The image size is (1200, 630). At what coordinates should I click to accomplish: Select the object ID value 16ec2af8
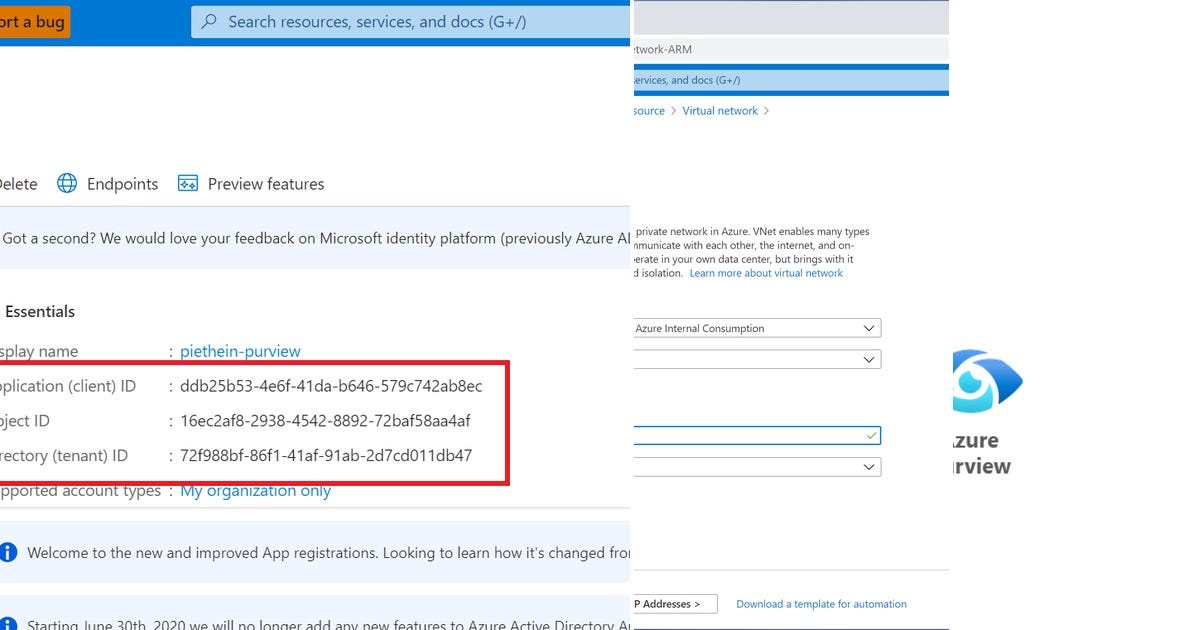325,421
